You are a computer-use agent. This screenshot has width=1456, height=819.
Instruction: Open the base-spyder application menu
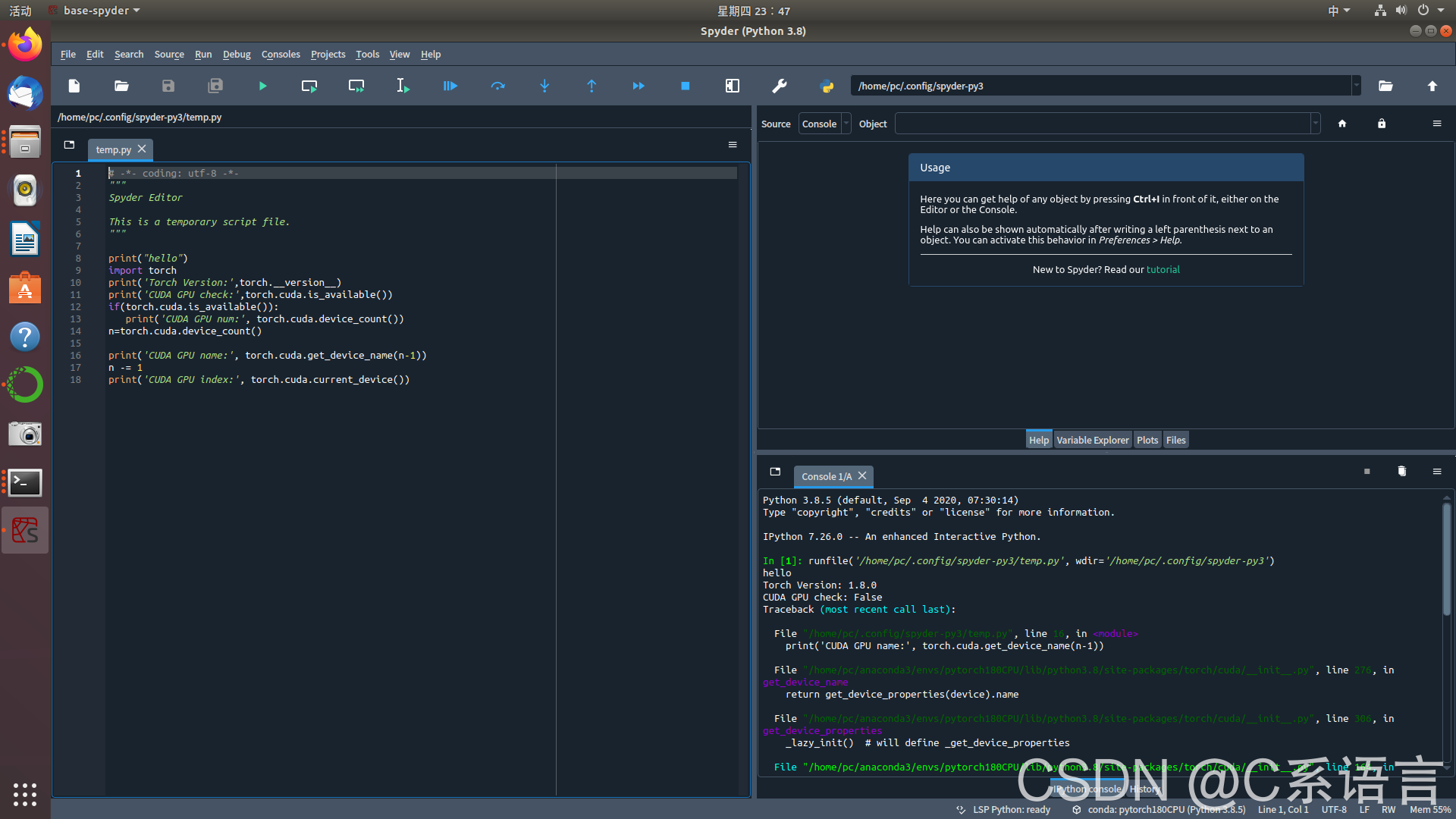coord(94,11)
